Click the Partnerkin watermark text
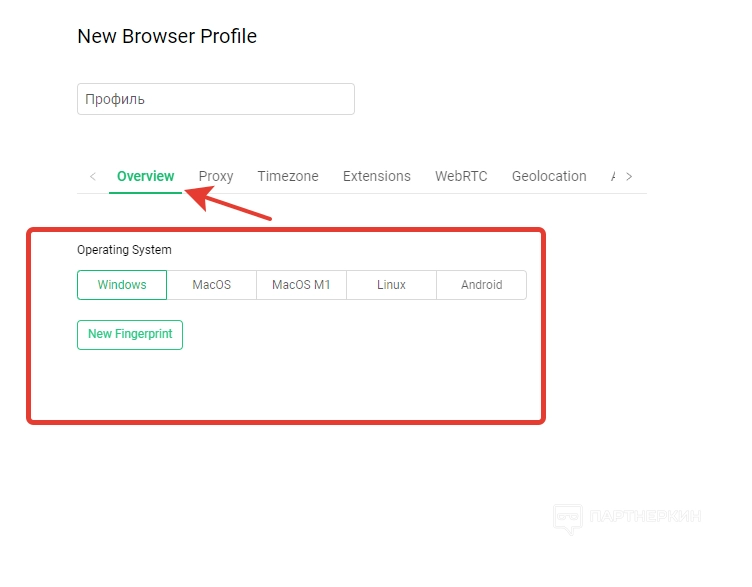The width and height of the screenshot is (752, 587). point(645,517)
